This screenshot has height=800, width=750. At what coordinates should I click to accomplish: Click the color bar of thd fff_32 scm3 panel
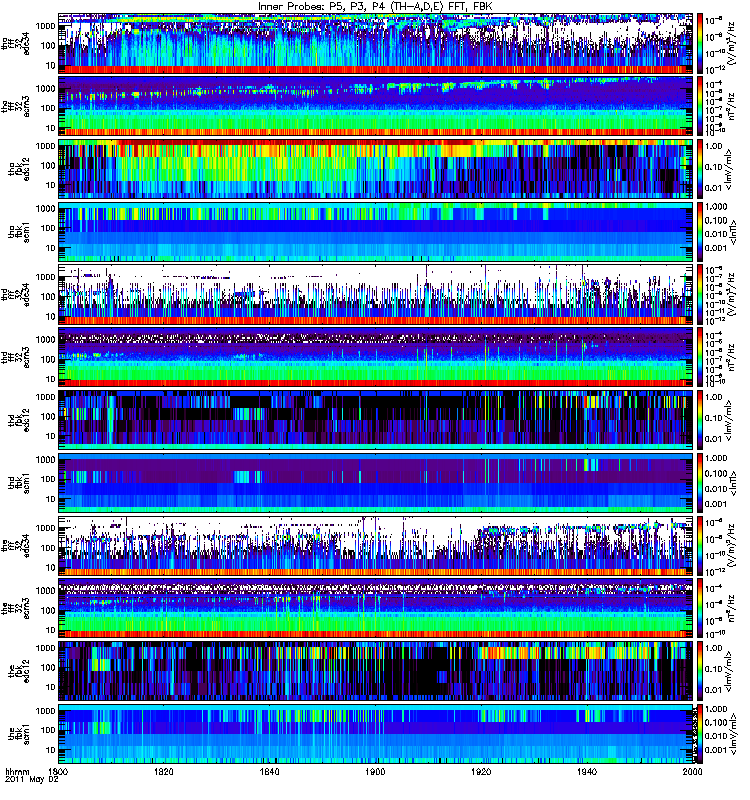coord(700,357)
